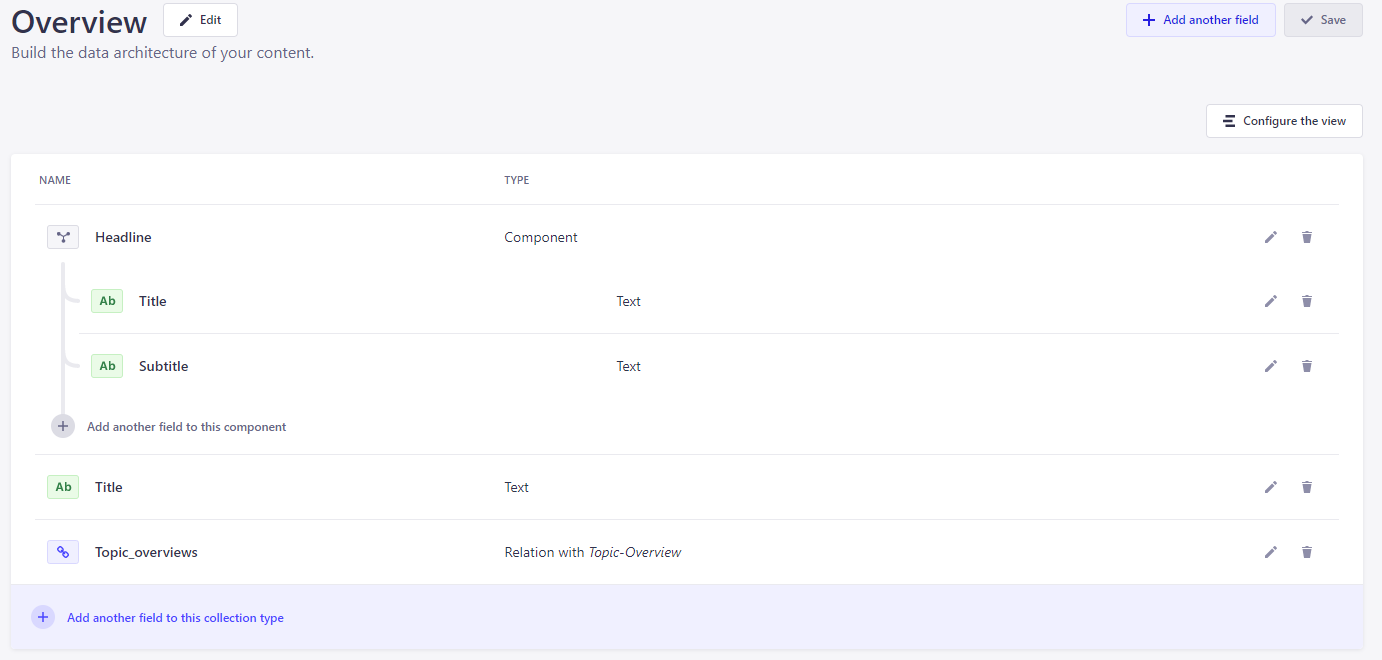Click the Text type of top-level Title
Image resolution: width=1382 pixels, height=660 pixels.
click(x=517, y=487)
